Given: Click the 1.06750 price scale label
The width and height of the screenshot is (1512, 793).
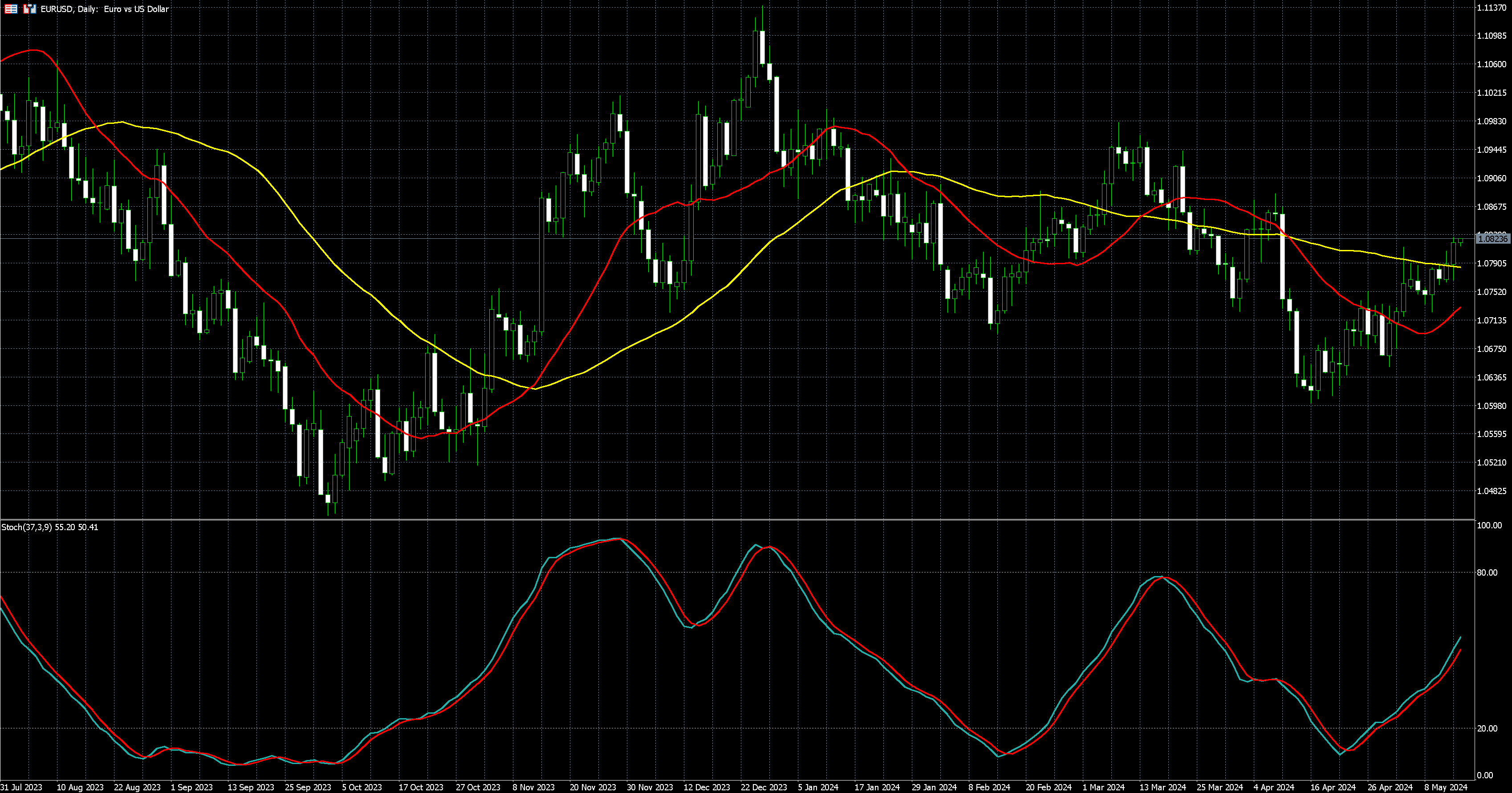Looking at the screenshot, I should 1492,349.
